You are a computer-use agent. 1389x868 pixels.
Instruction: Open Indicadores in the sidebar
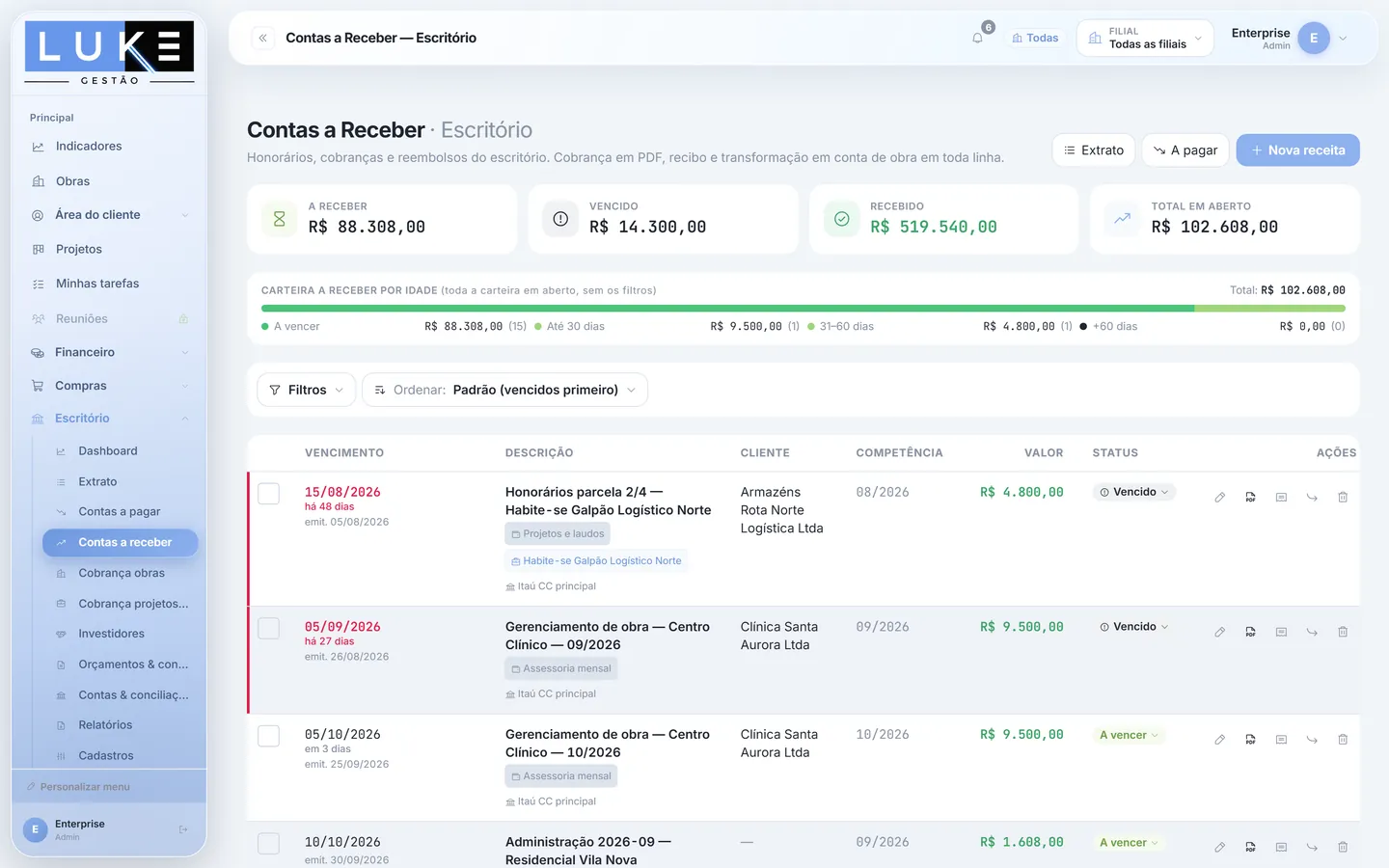(x=109, y=147)
